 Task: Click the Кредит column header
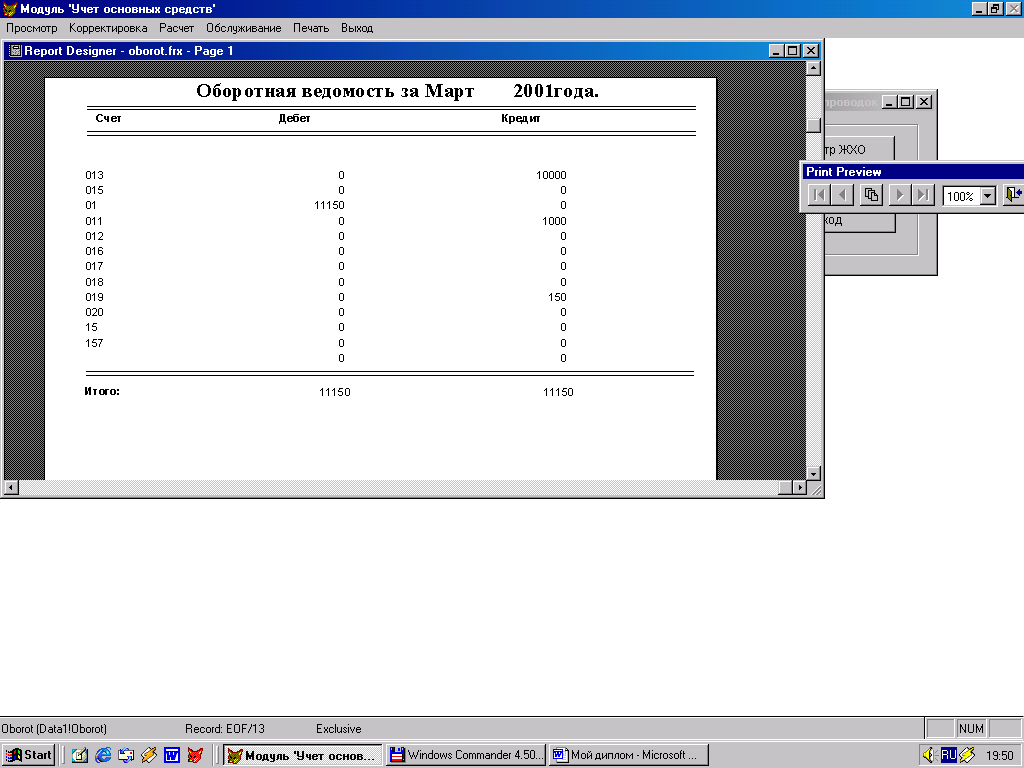pyautogui.click(x=520, y=118)
